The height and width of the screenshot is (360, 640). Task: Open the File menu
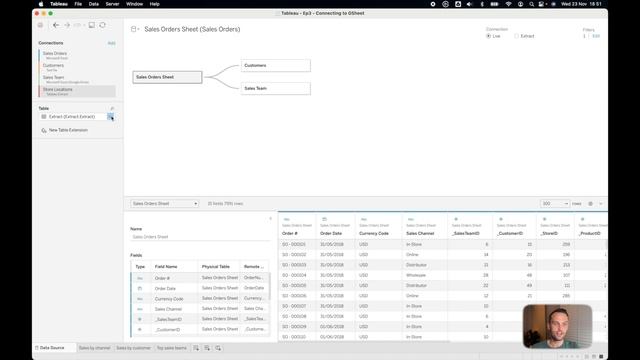(78, 4)
